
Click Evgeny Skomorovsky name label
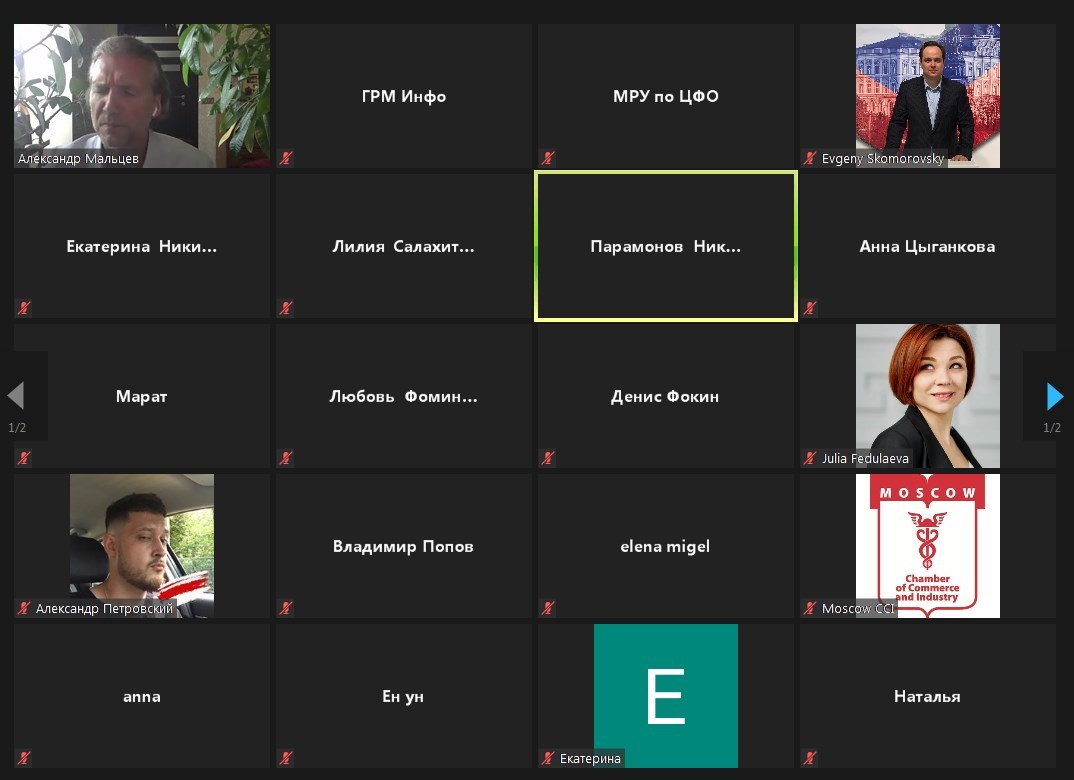(x=883, y=158)
